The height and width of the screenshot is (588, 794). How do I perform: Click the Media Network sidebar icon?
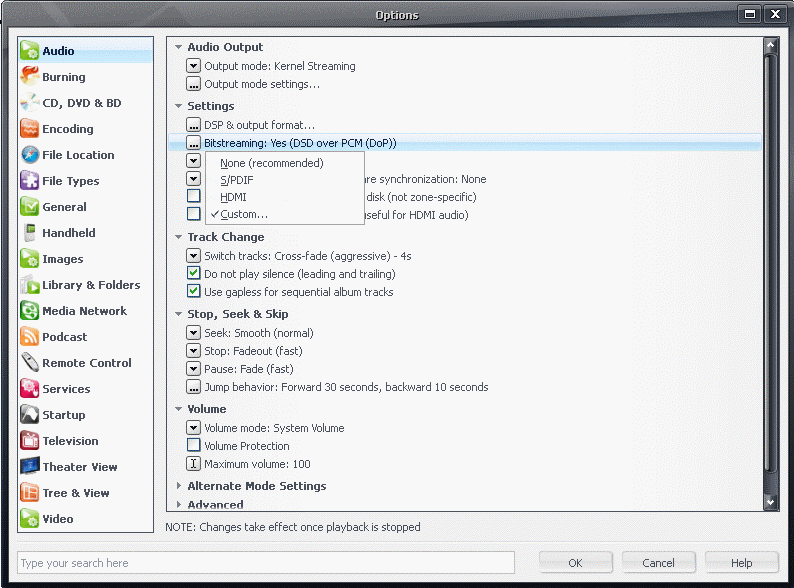pyautogui.click(x=29, y=311)
